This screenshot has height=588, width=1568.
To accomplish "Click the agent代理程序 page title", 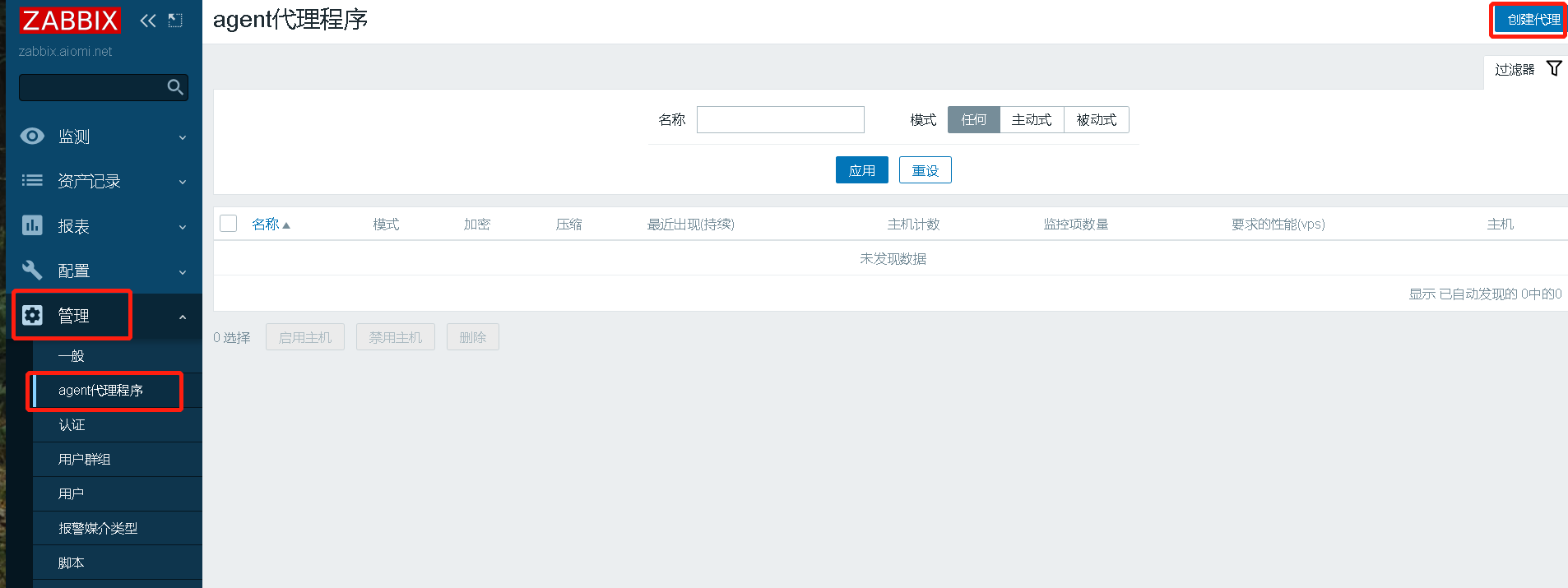I will (x=290, y=20).
